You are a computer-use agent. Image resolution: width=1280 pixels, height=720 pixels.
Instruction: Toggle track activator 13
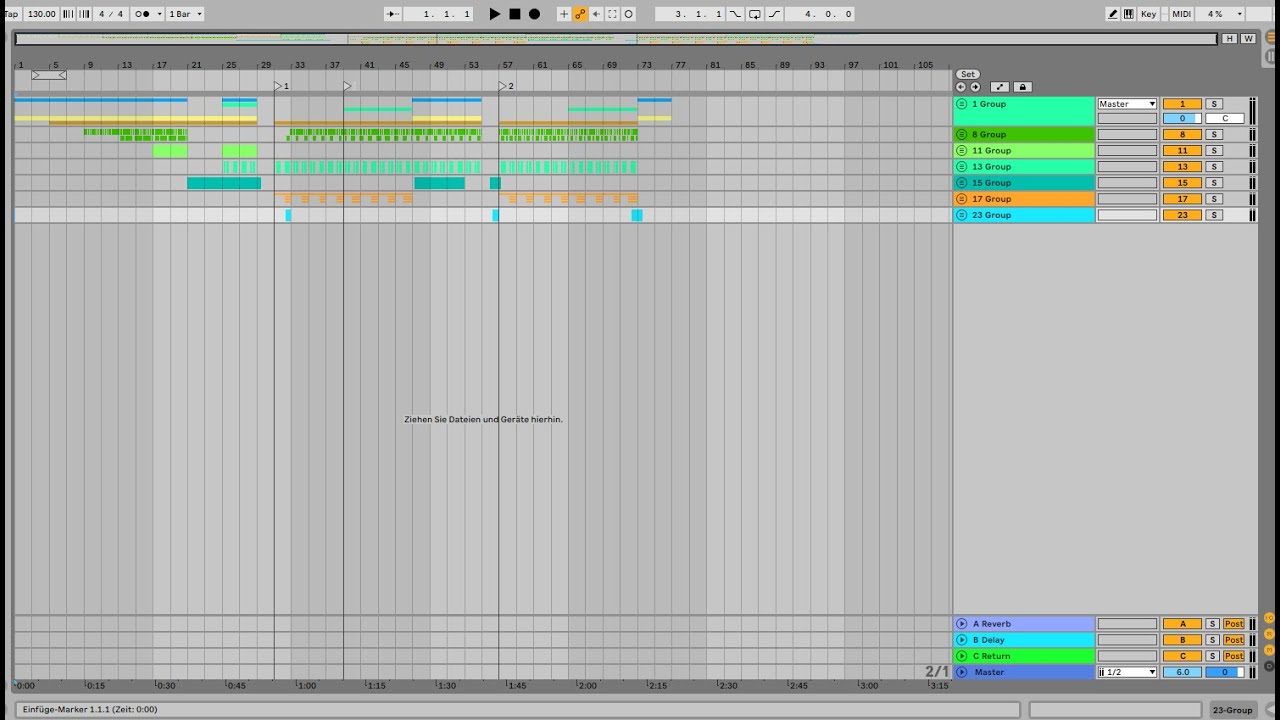(1182, 166)
